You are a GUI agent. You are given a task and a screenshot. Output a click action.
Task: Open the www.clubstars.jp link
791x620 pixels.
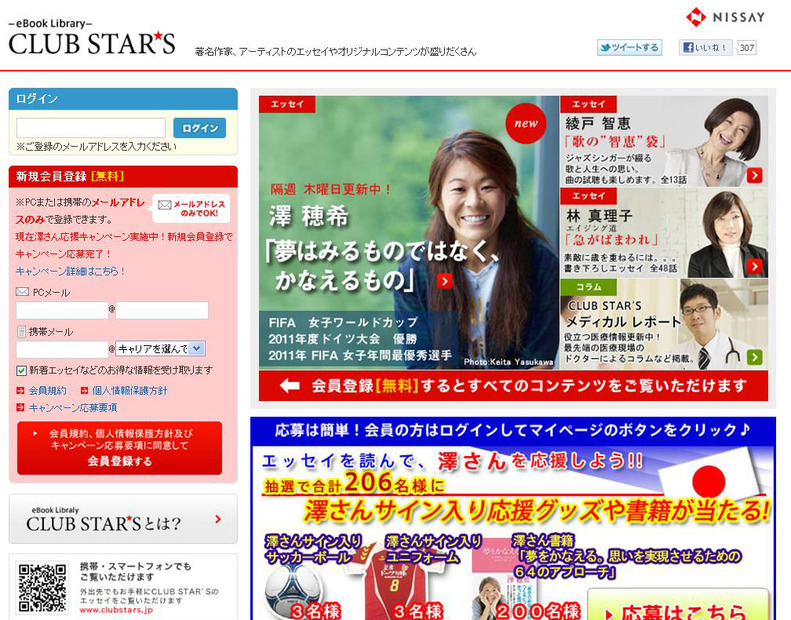click(x=116, y=610)
